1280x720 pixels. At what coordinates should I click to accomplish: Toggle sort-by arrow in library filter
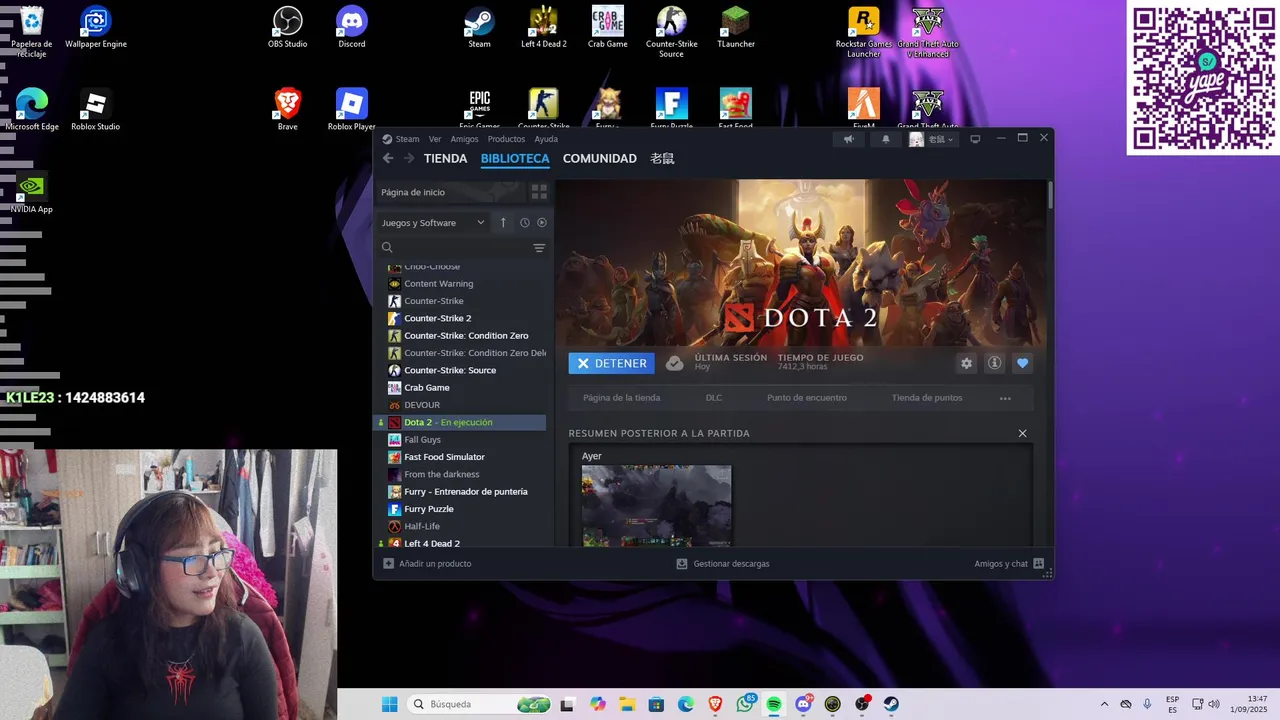pos(503,222)
